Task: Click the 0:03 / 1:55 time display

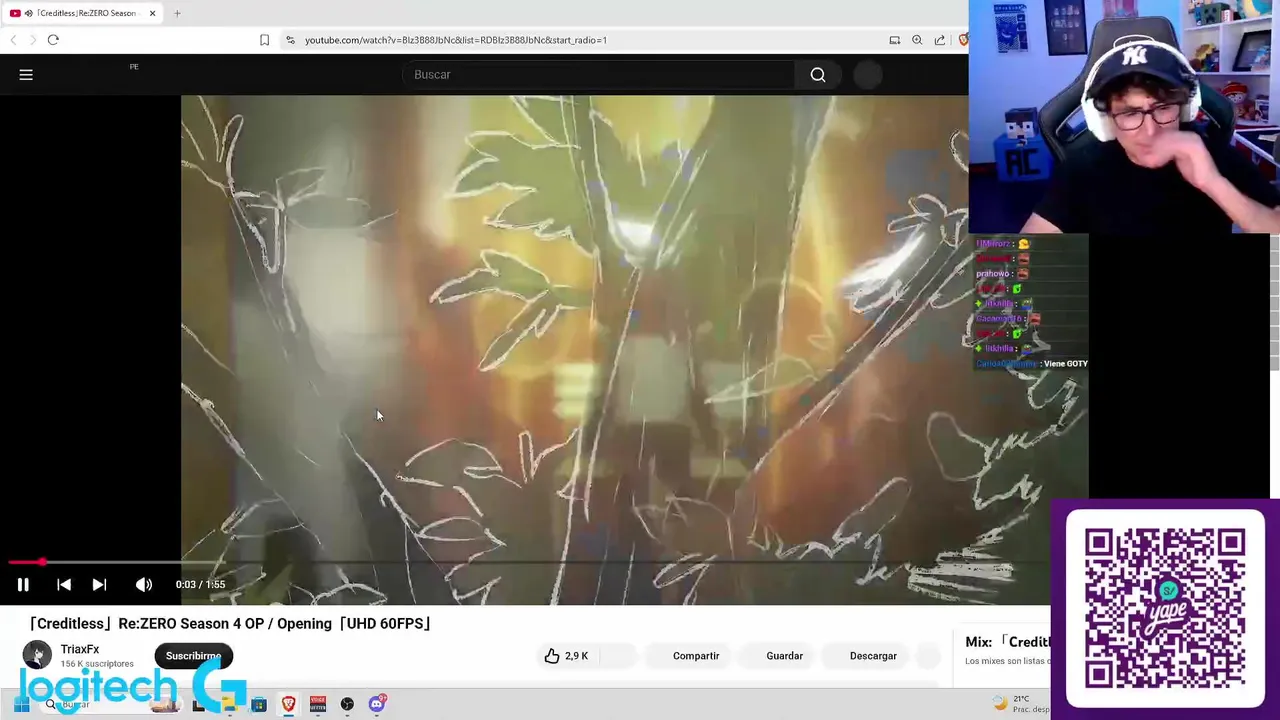Action: (x=200, y=585)
